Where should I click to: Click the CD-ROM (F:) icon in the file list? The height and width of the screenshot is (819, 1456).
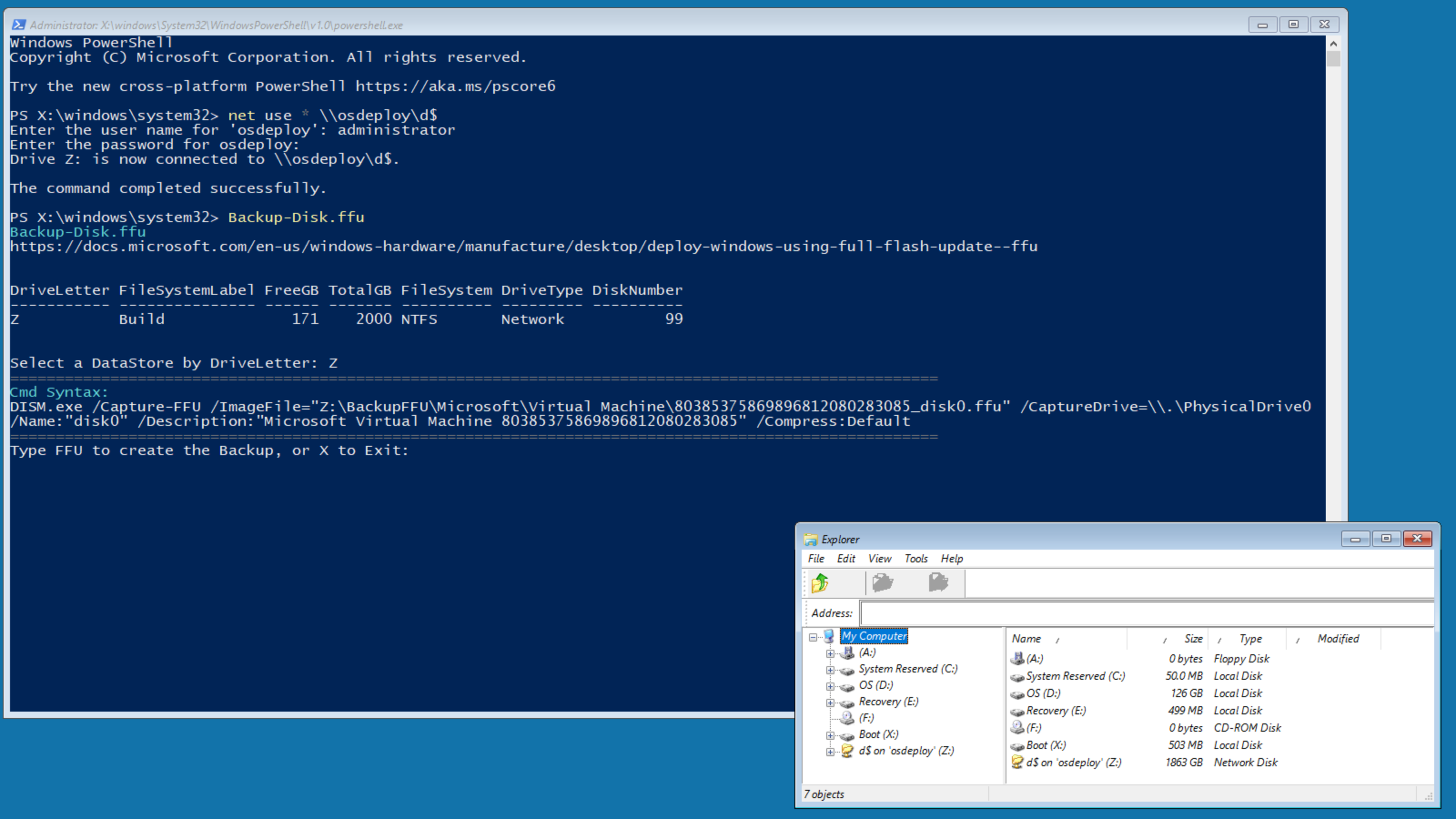(1017, 728)
